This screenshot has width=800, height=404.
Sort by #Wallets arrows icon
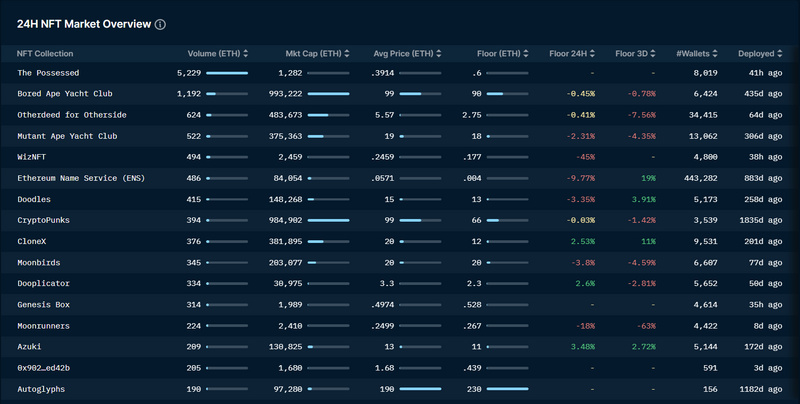[x=715, y=54]
